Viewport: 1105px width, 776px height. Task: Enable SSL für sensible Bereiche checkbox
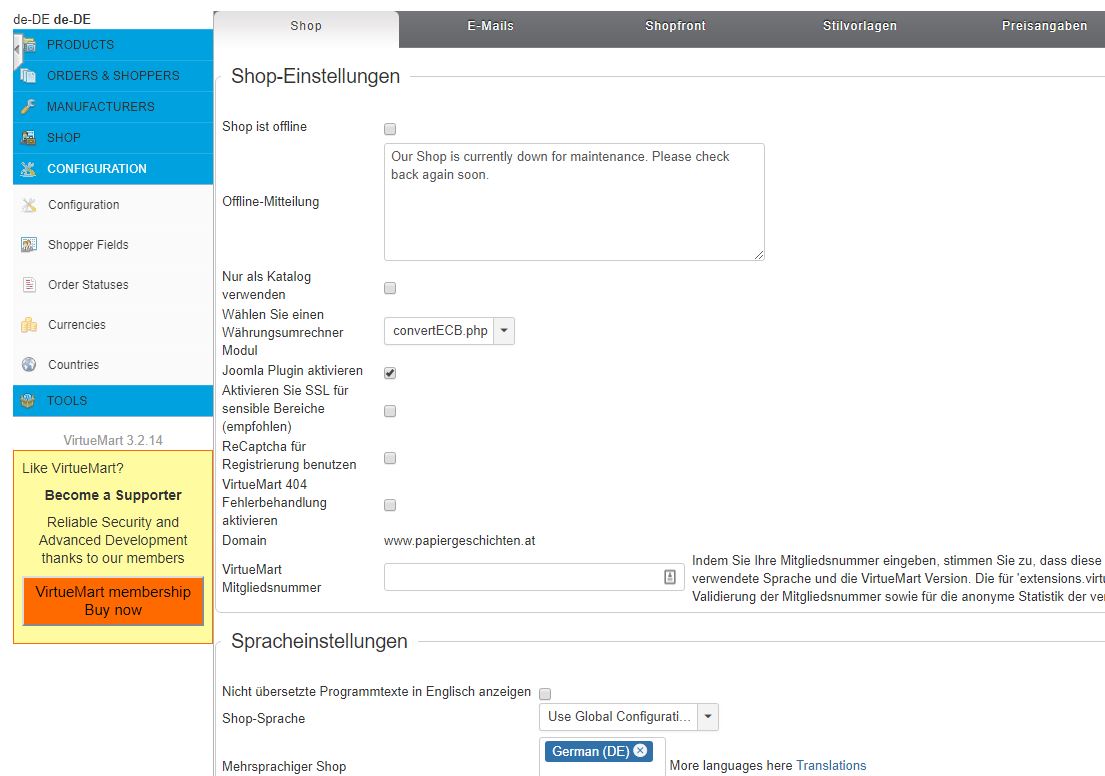pyautogui.click(x=390, y=411)
